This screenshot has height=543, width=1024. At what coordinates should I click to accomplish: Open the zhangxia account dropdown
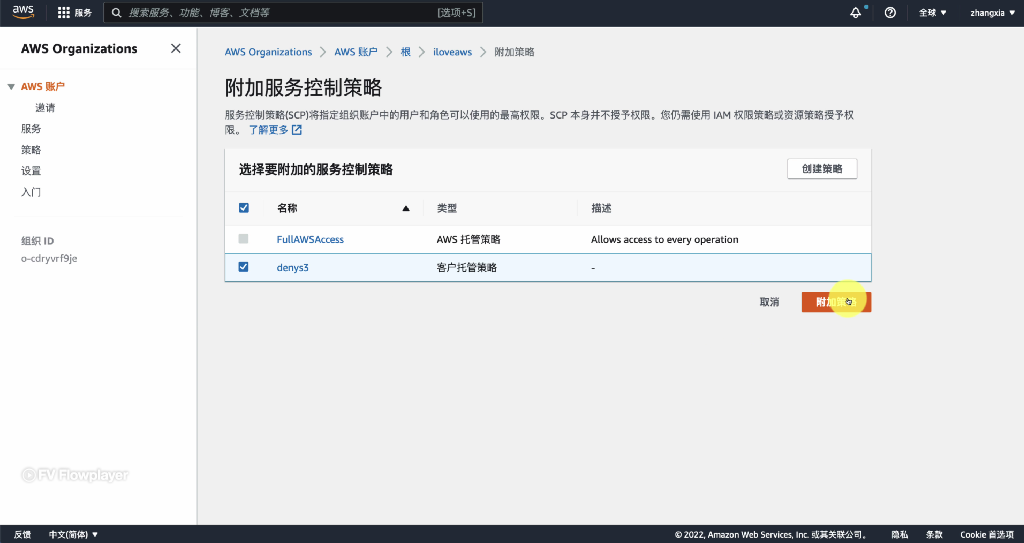(993, 12)
